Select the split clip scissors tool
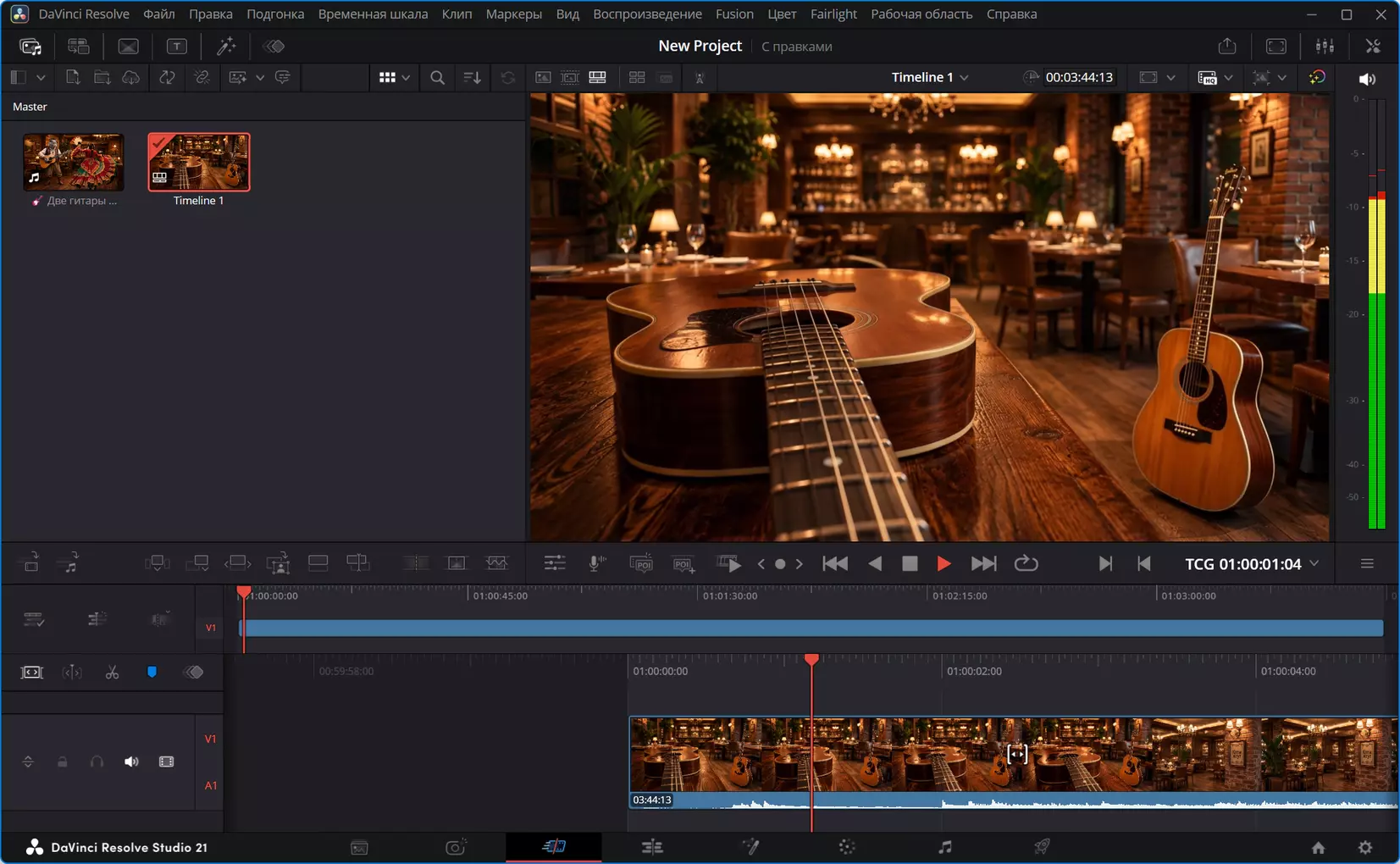This screenshot has height=864, width=1400. pos(112,672)
